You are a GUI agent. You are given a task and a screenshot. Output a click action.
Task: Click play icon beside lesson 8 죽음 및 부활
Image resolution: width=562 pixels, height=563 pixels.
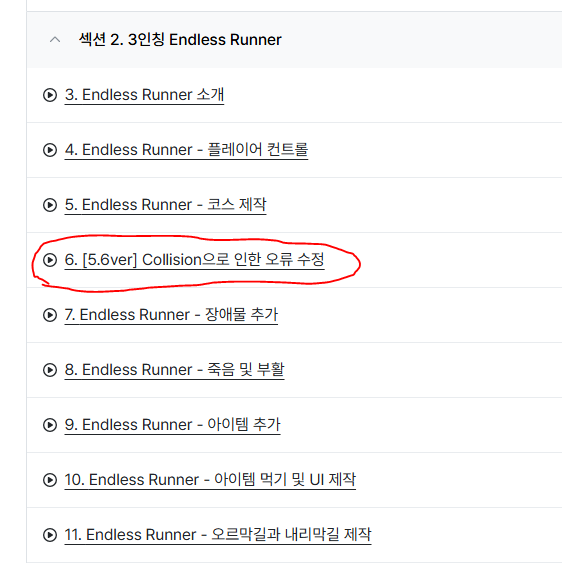tap(50, 370)
